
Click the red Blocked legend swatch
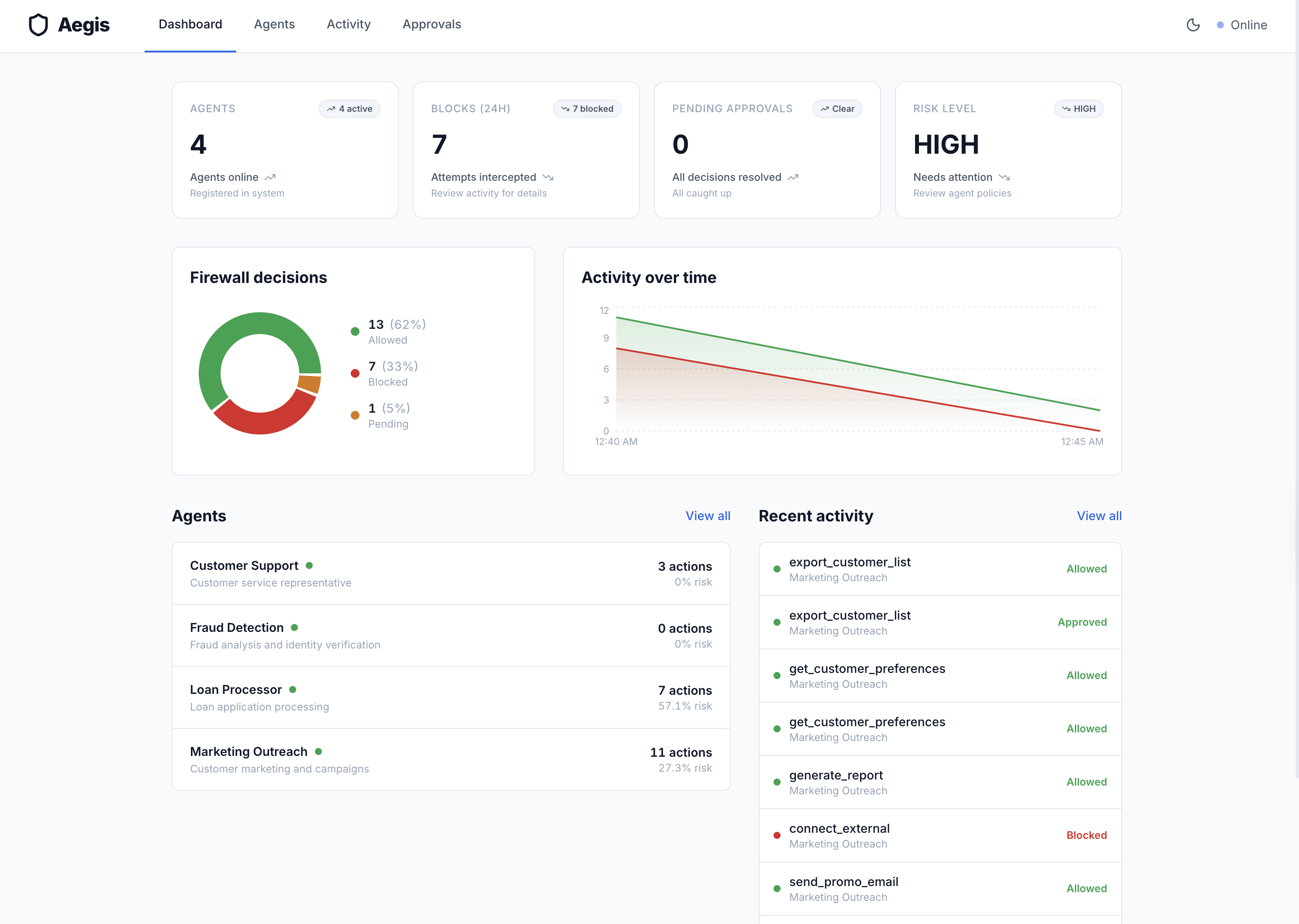pyautogui.click(x=355, y=373)
